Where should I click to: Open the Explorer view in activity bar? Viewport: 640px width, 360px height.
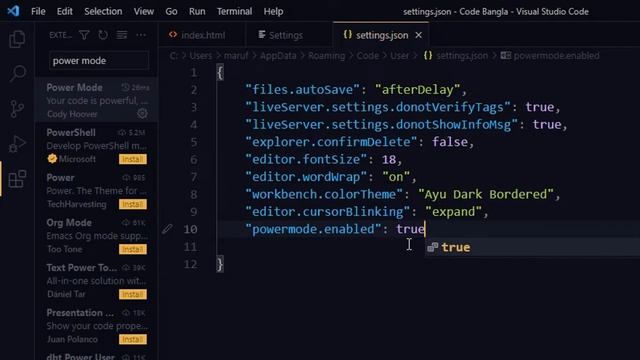tap(17, 39)
